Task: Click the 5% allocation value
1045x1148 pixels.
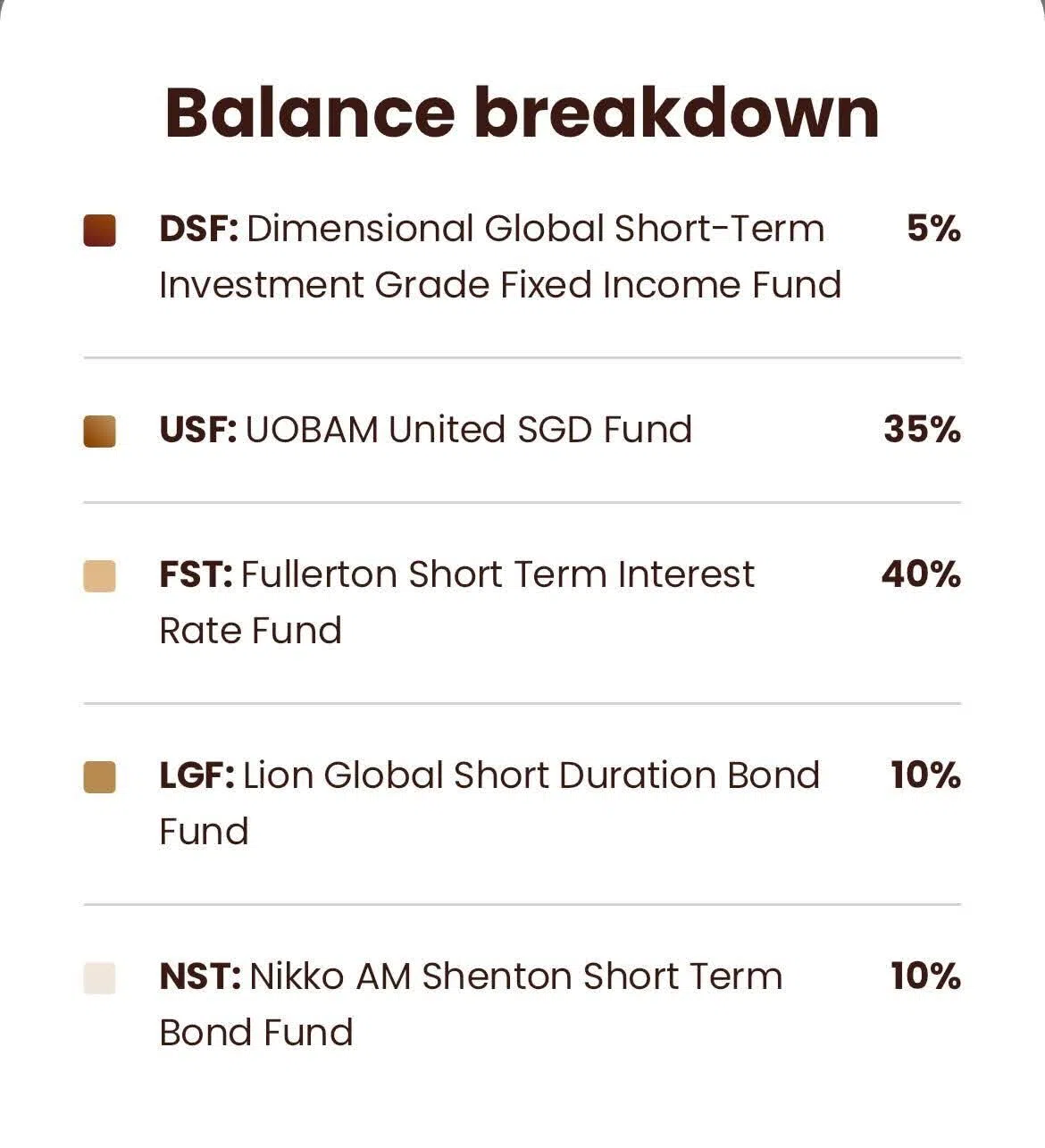Action: [933, 230]
